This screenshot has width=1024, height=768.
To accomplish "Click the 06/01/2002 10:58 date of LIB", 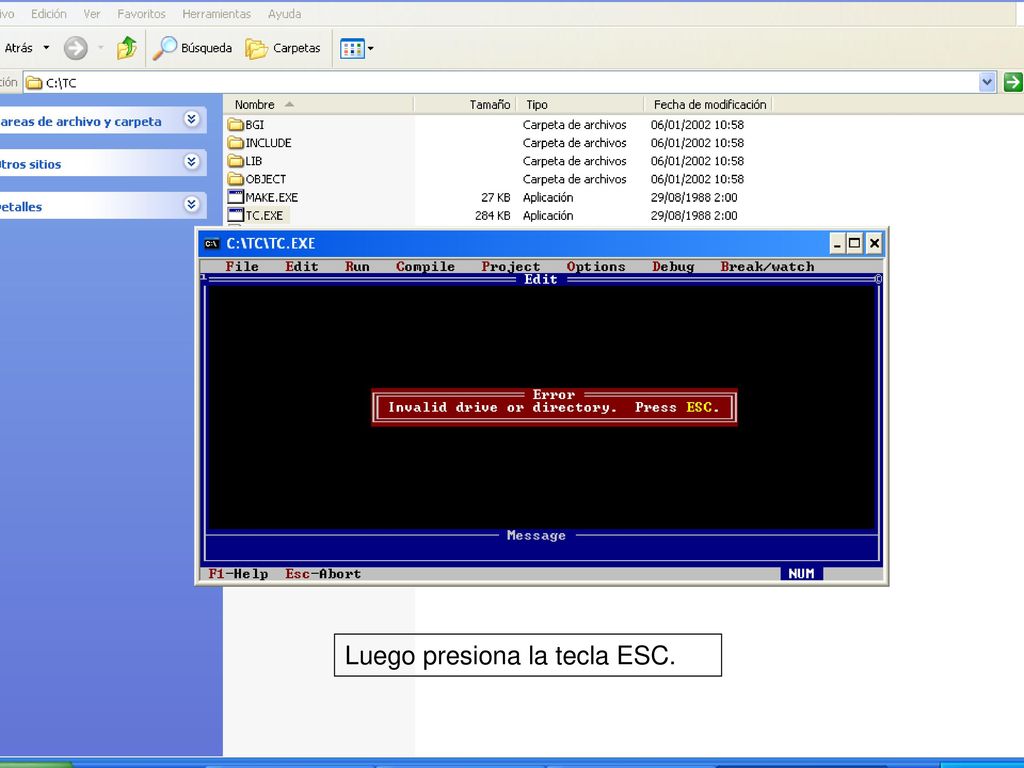I will pyautogui.click(x=697, y=161).
